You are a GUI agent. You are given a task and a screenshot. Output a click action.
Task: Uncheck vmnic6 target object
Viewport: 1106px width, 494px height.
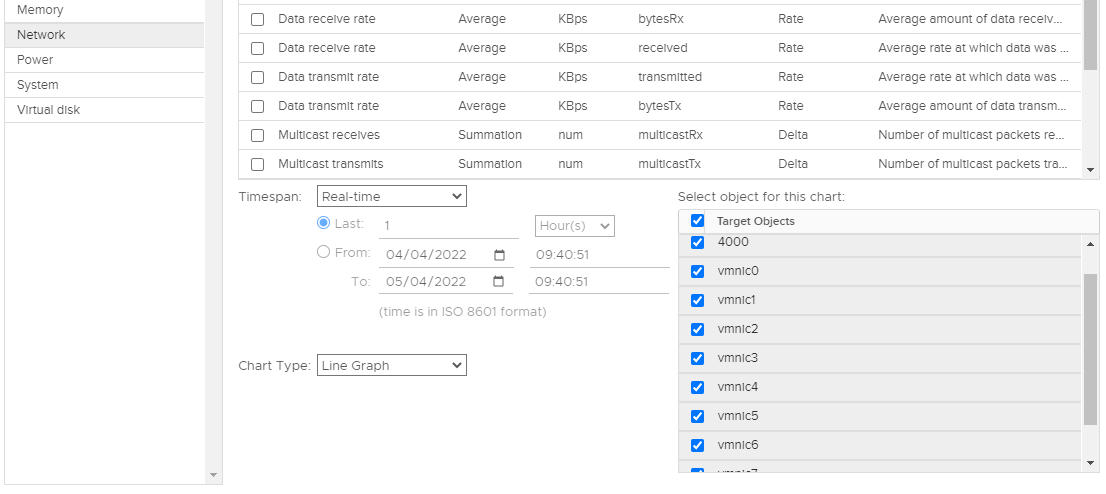pyautogui.click(x=698, y=445)
